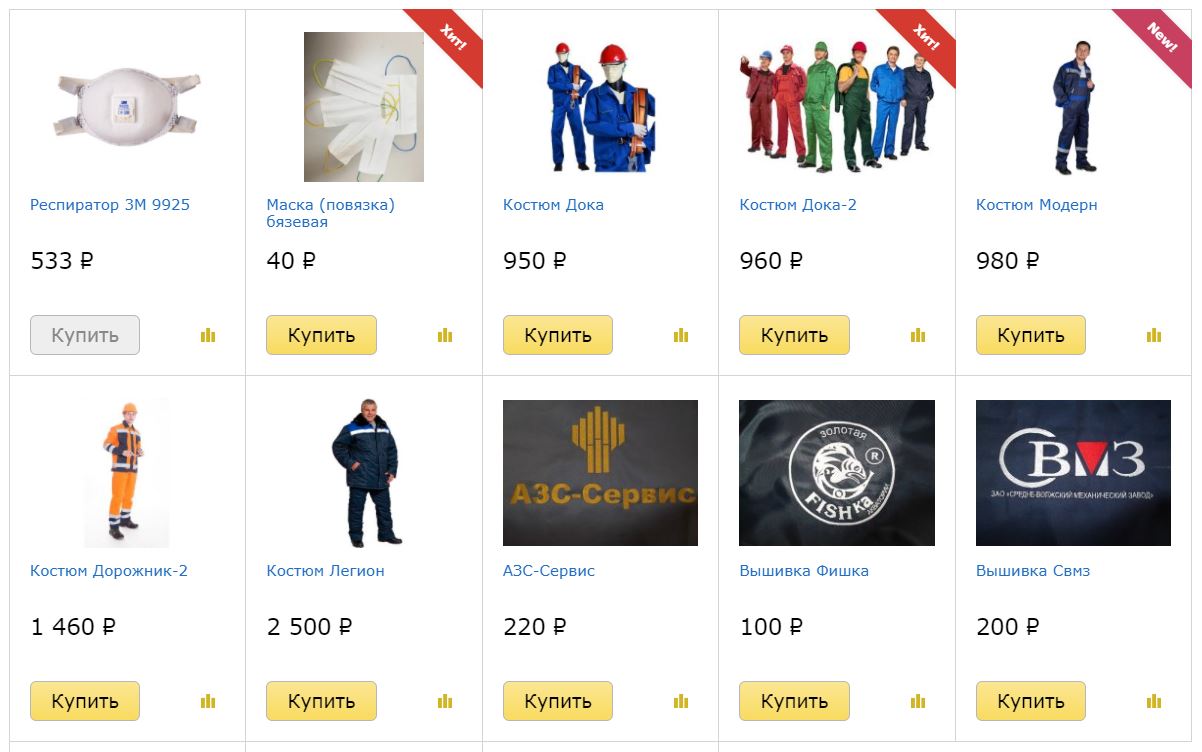Screen dimensions: 1202x752
Task: Click compare chart icon for Костюм Легион
Action: click(445, 702)
